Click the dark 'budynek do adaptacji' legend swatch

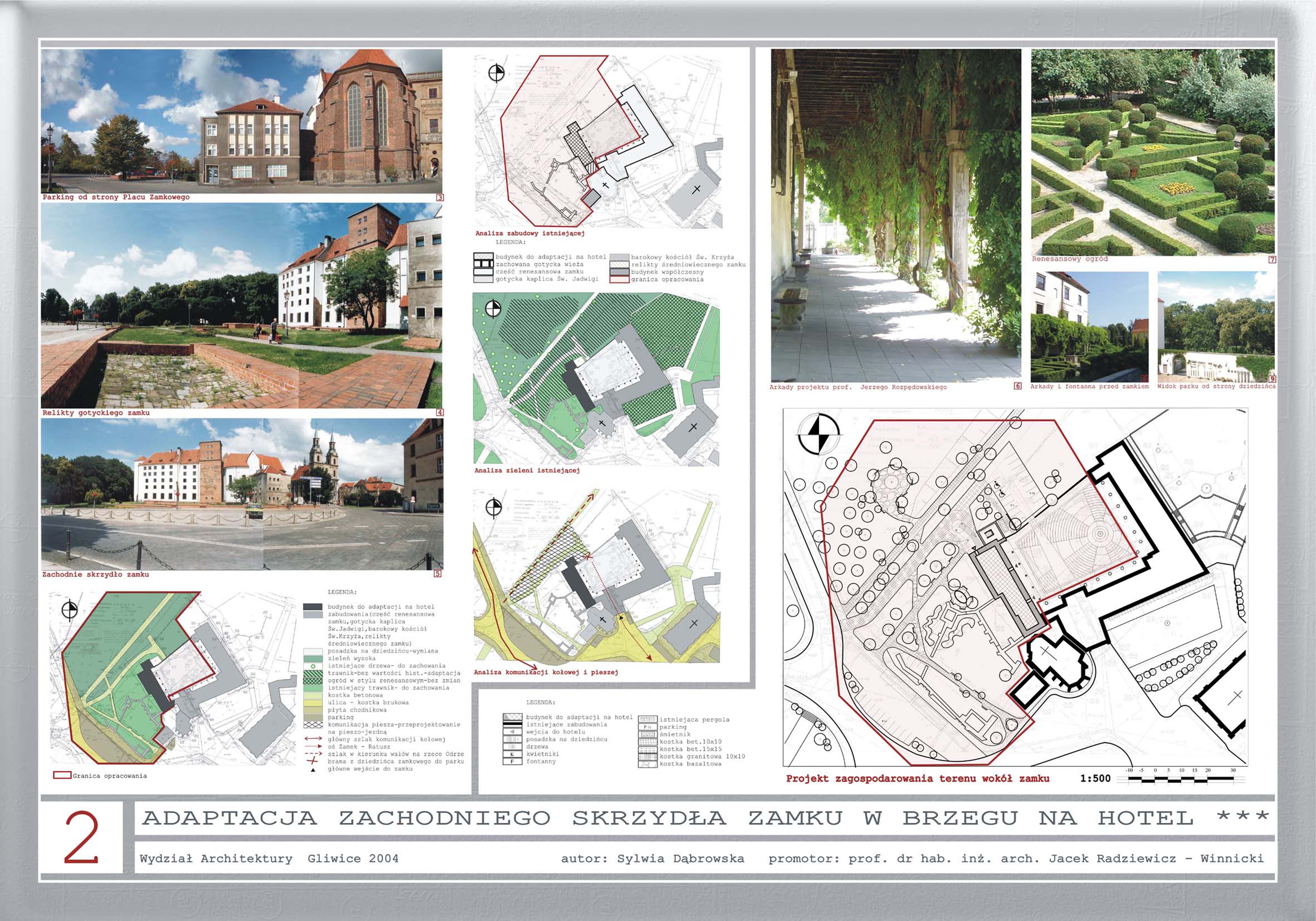(313, 607)
